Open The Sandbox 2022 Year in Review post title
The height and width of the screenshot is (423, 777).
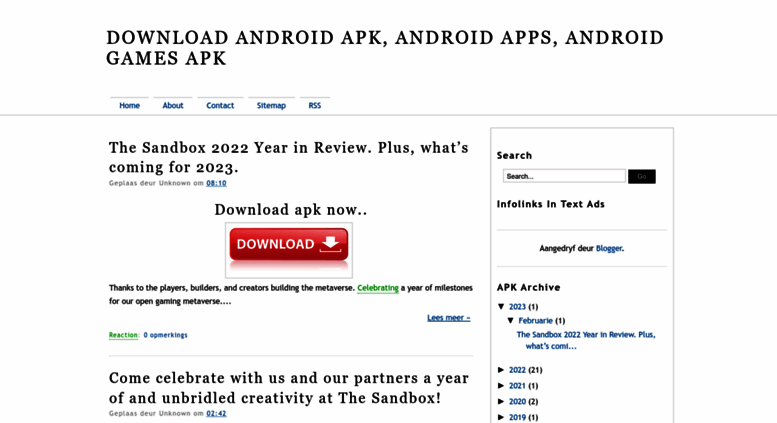(x=288, y=157)
